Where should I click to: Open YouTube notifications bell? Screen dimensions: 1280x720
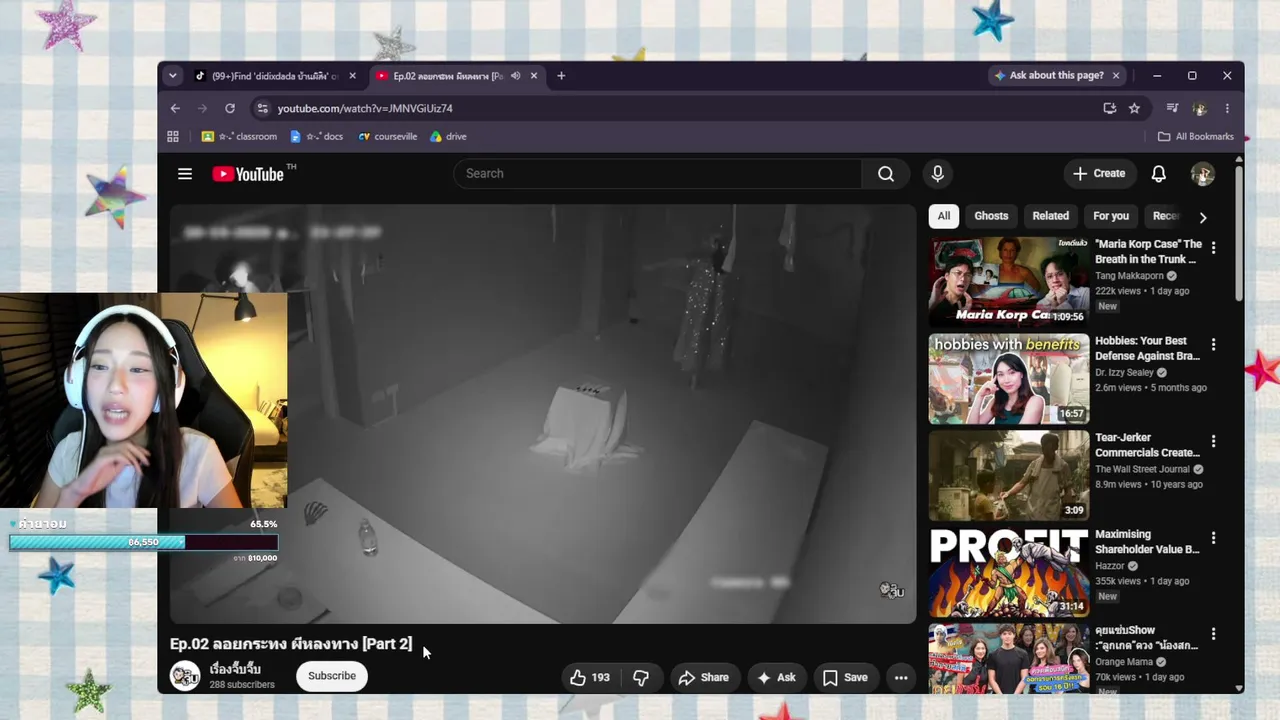tap(1158, 174)
